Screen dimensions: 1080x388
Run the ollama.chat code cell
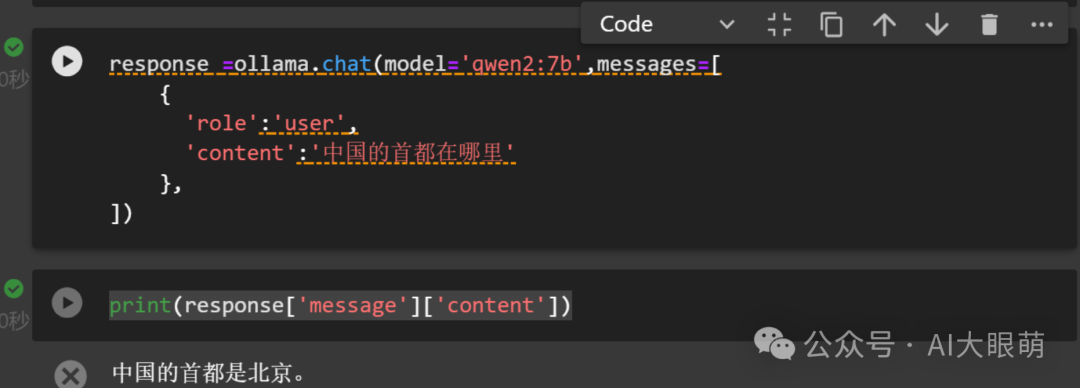[x=67, y=61]
